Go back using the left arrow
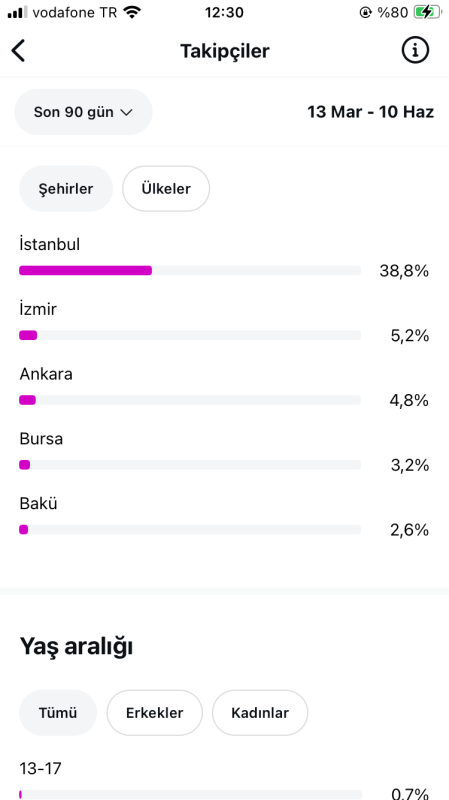The height and width of the screenshot is (800, 449). tap(18, 51)
